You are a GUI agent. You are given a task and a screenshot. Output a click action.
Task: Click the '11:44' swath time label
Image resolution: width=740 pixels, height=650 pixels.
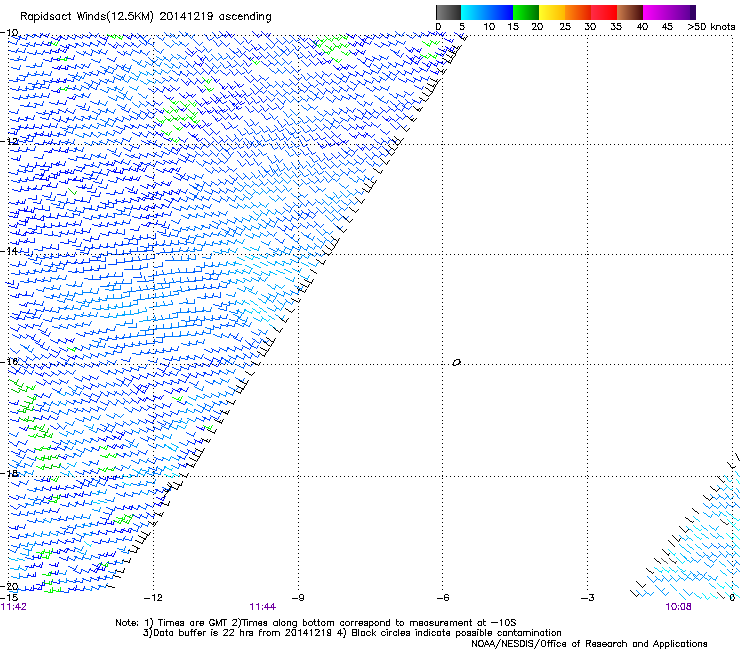coord(263,607)
